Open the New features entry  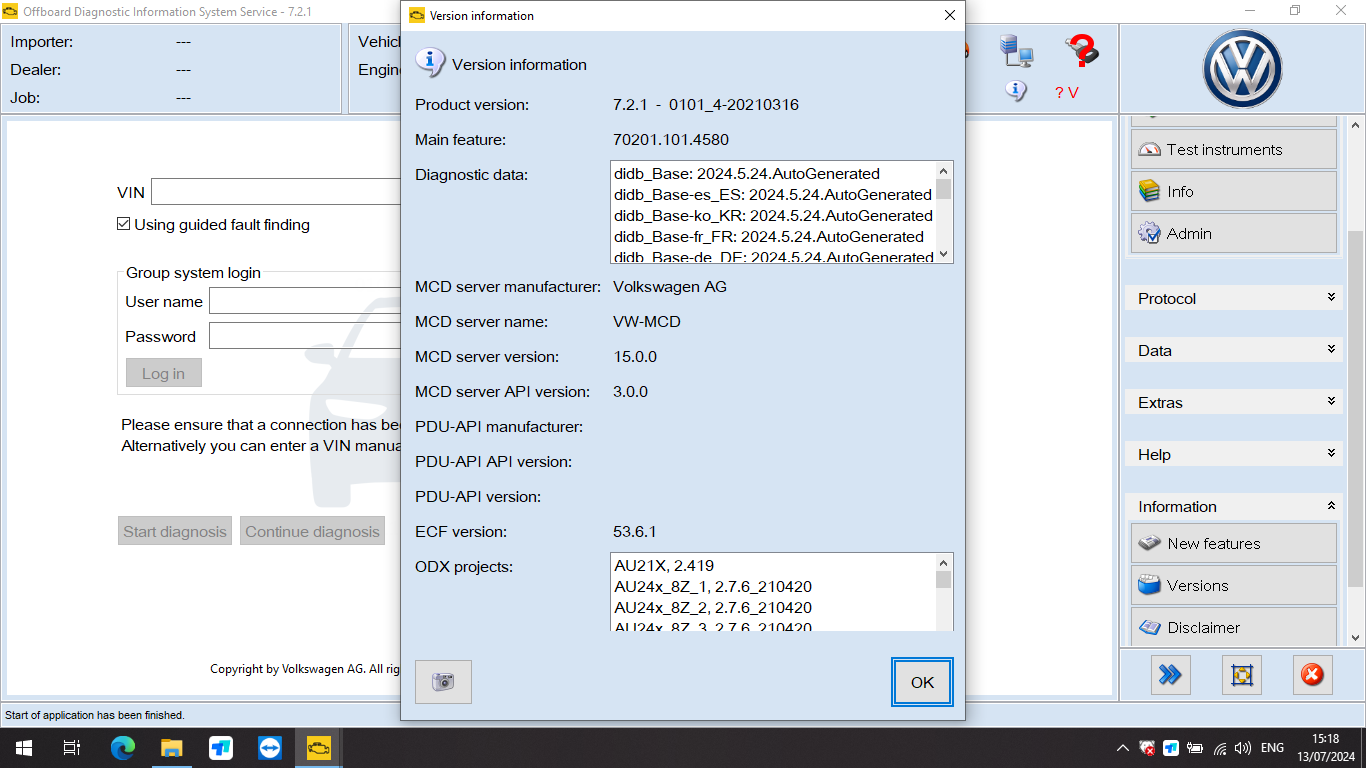click(1233, 544)
